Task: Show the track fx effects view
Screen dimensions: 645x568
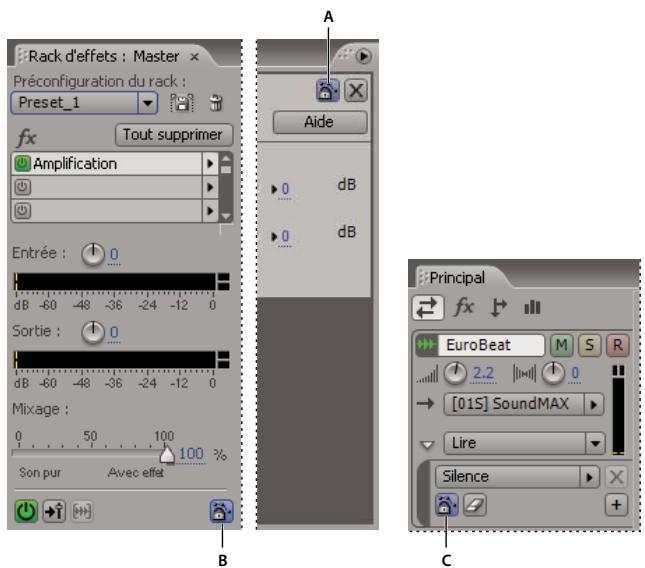Action: [x=464, y=307]
